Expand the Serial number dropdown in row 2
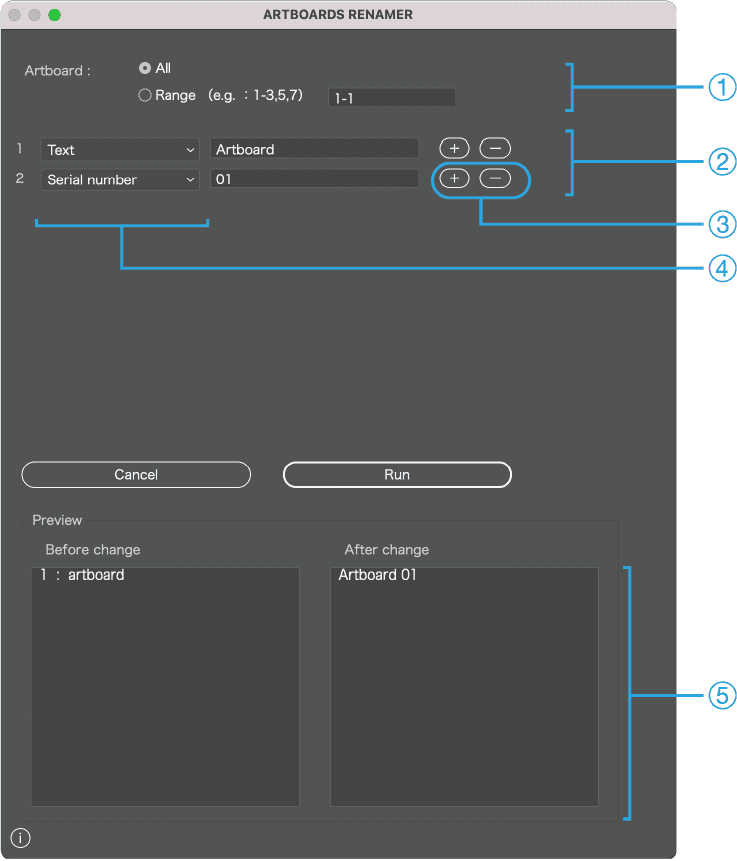Screen dimensions: 737x861 (x=120, y=180)
